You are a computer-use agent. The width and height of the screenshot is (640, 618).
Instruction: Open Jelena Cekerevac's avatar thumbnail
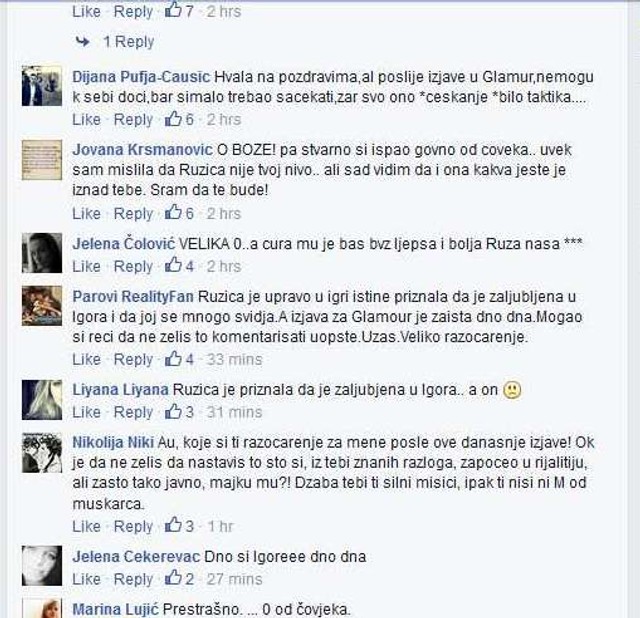42,566
